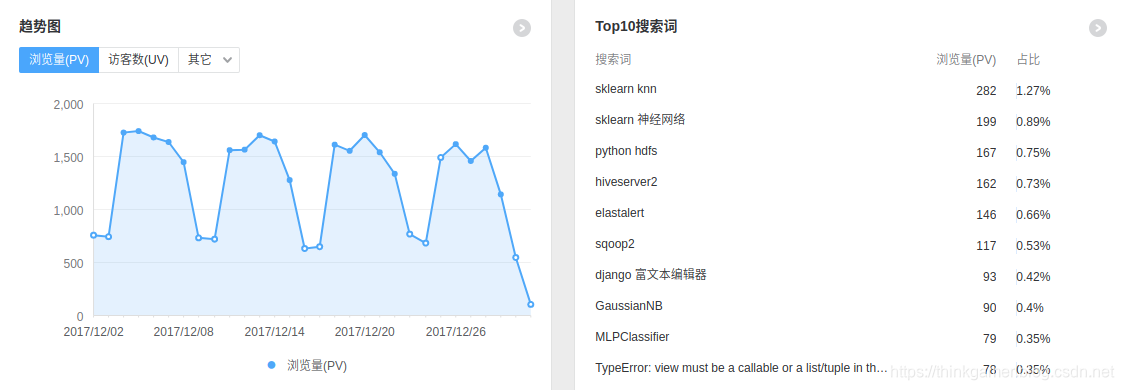
Task: Click the last data point on chart
Action: (530, 305)
